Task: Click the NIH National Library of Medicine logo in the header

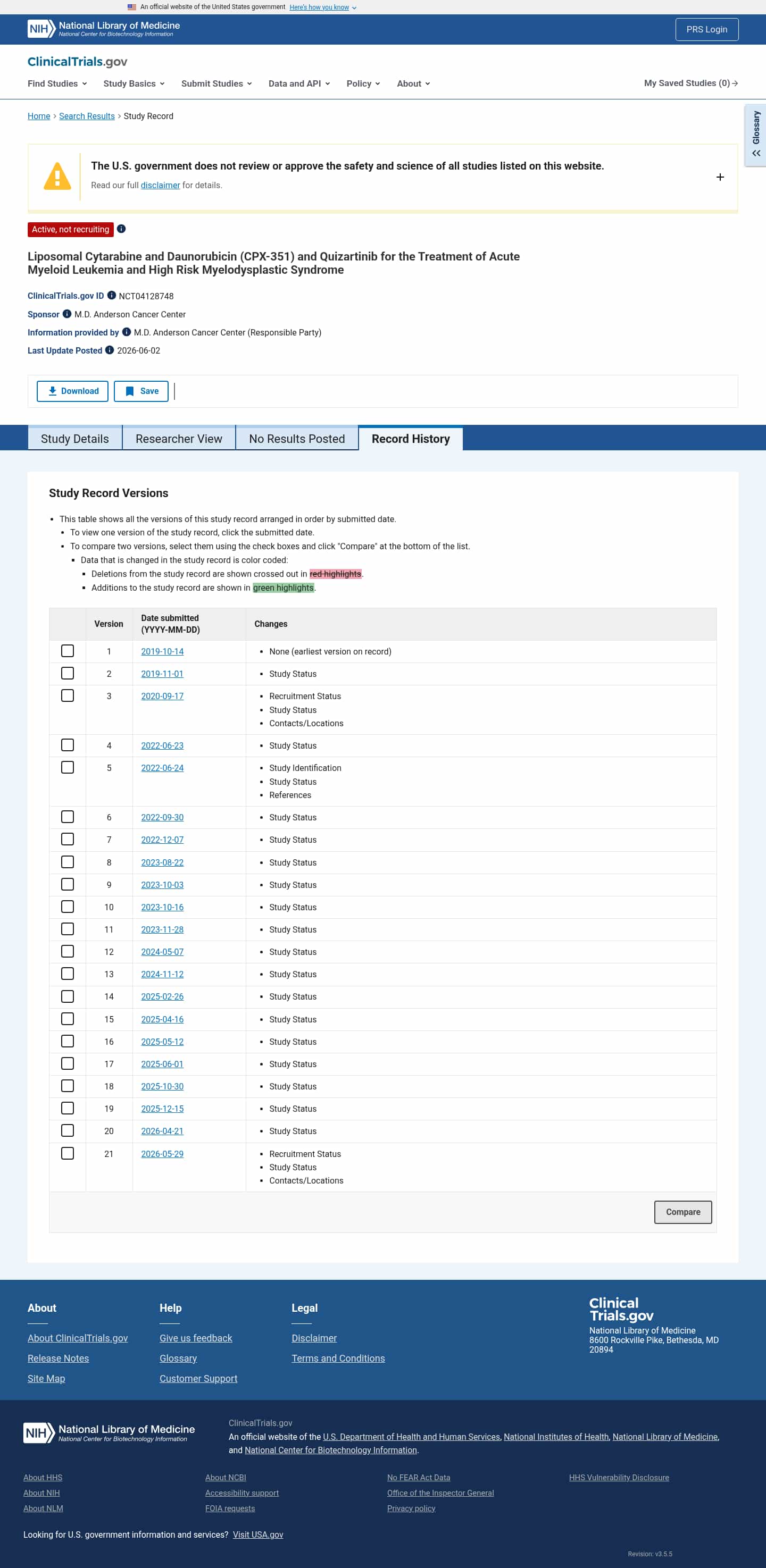Action: click(x=104, y=29)
